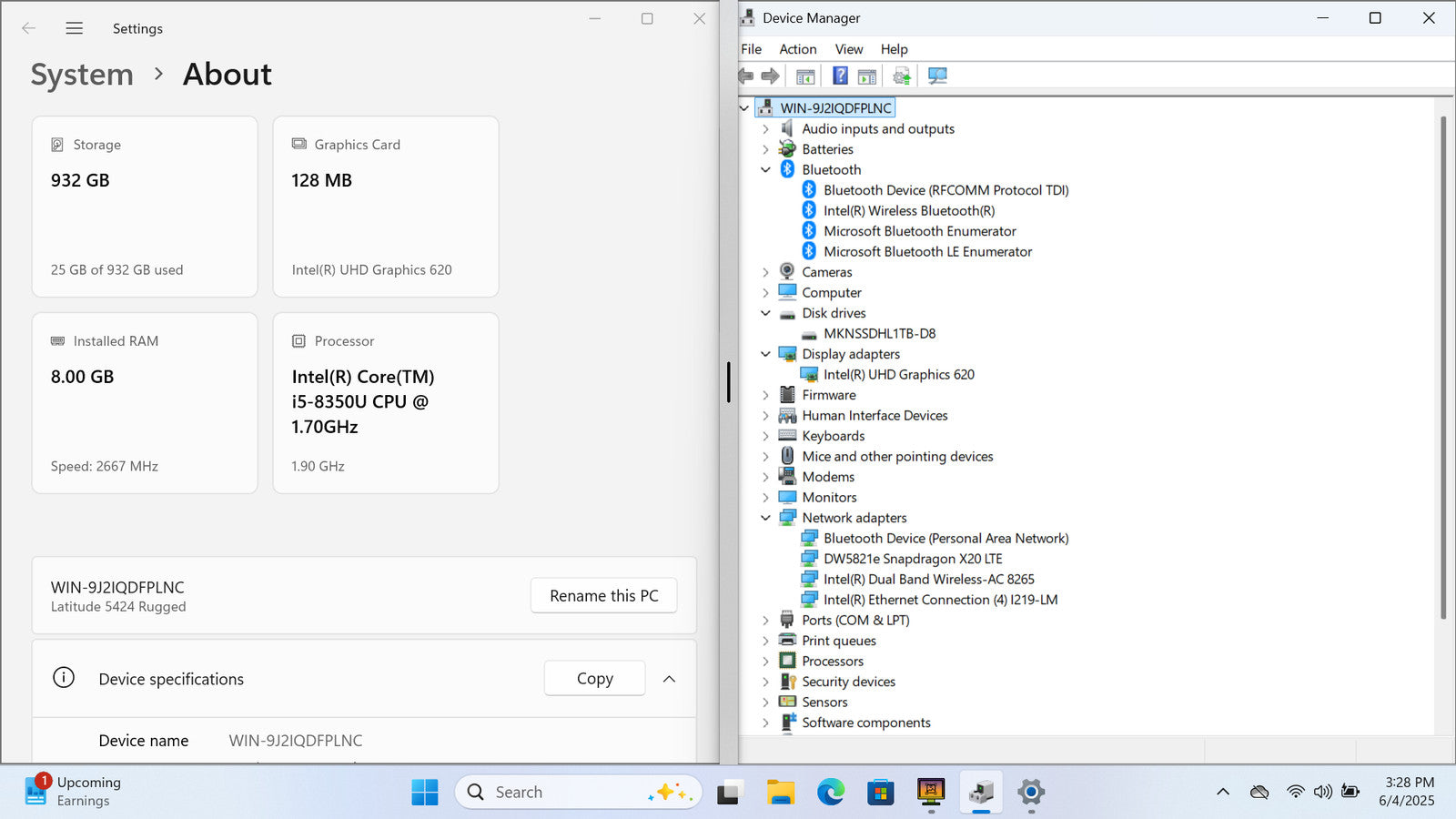This screenshot has width=1456, height=819.
Task: Select Intel(R) Ethernet Connection (4) I219-LM
Action: pos(940,600)
